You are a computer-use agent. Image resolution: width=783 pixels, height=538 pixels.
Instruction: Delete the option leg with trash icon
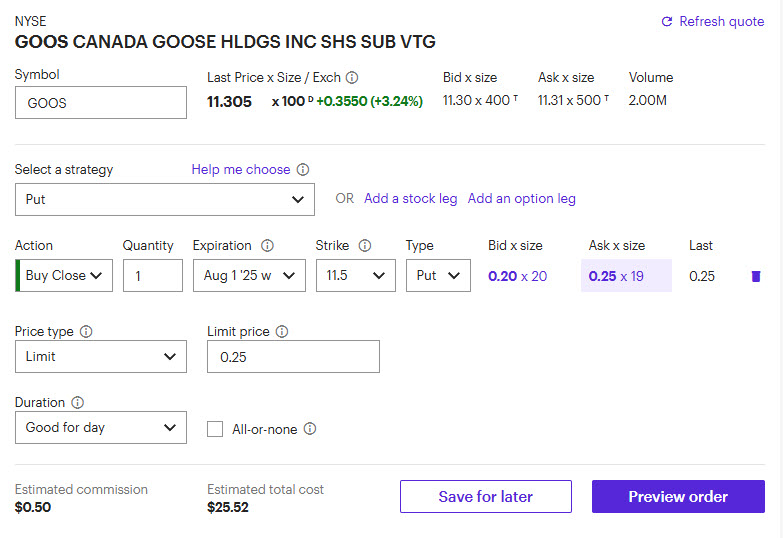click(756, 276)
